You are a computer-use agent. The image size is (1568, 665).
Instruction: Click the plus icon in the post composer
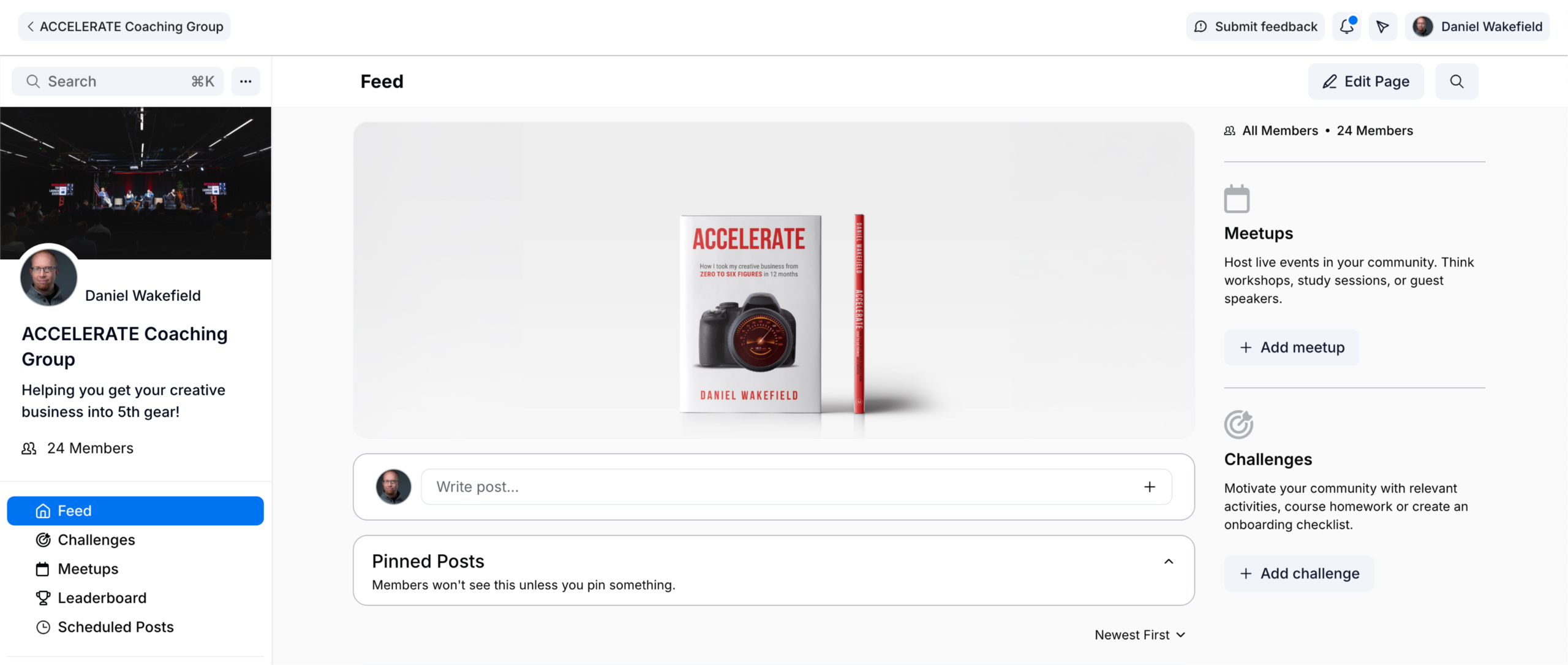point(1150,487)
